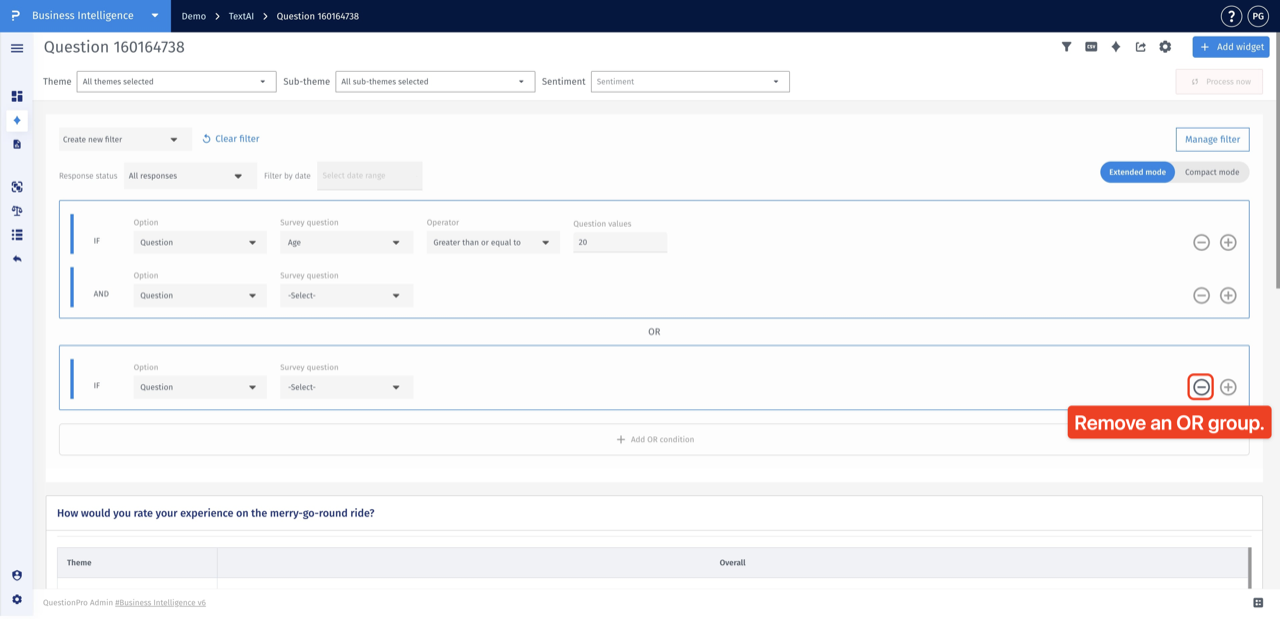Go to Demo in the breadcrumb
Image resolution: width=1280 pixels, height=619 pixels.
193,16
